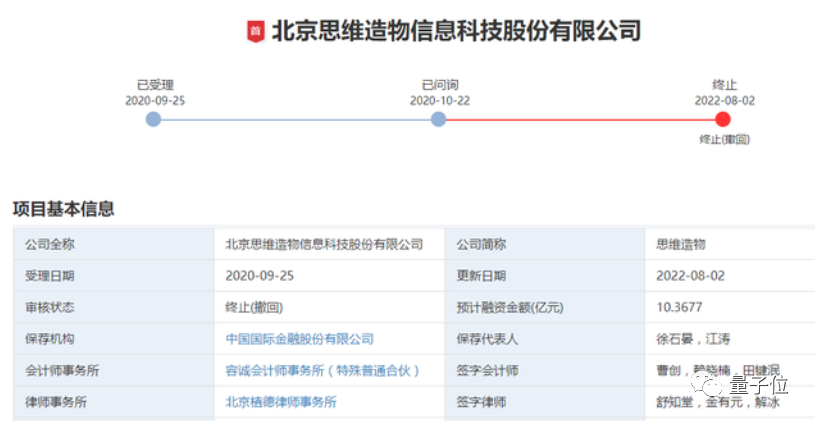Click the 2022-08-02 value in 更新日期 row
The image size is (815, 421).
690,276
